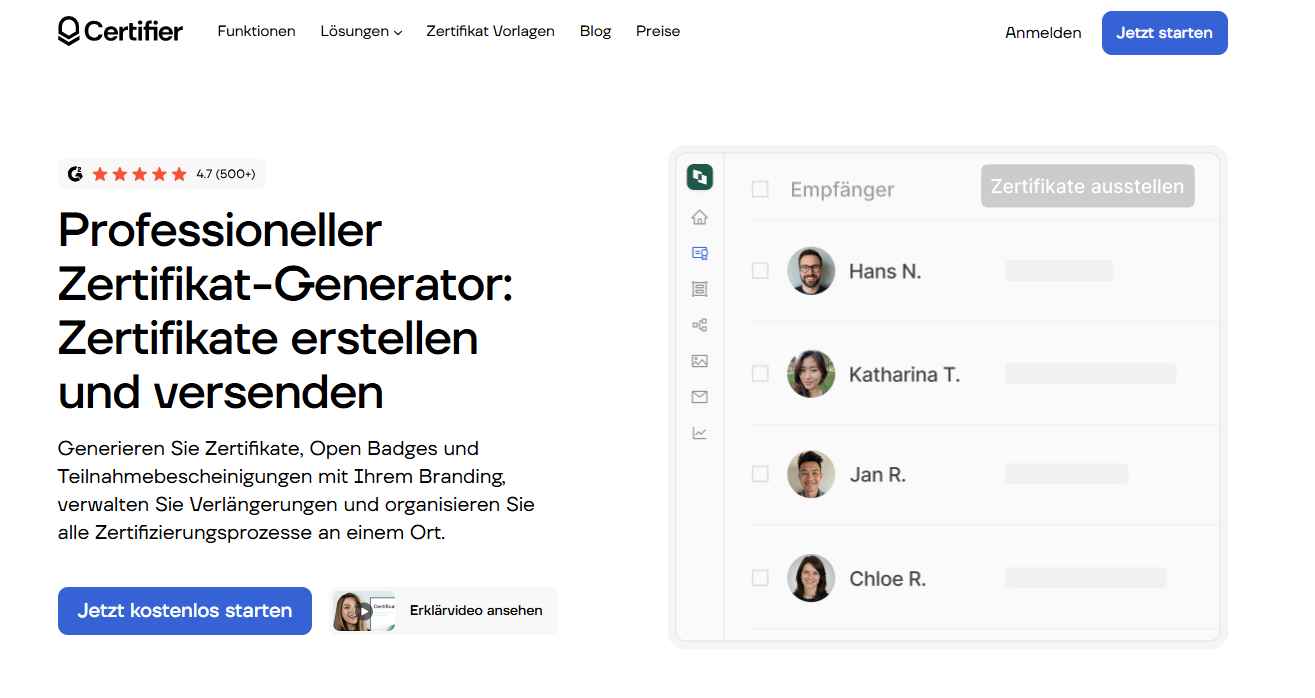
Task: Click Jetzt starten button in header
Action: (1165, 33)
